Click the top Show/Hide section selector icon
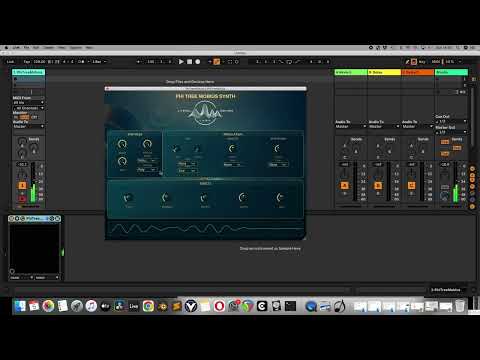This screenshot has width=480, height=360. pos(472,169)
